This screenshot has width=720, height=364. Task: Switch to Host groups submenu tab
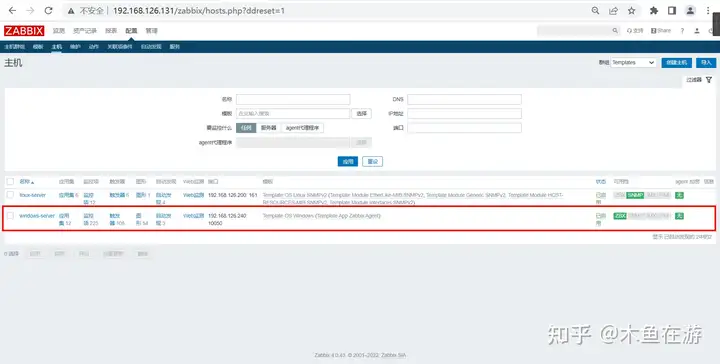pyautogui.click(x=14, y=47)
